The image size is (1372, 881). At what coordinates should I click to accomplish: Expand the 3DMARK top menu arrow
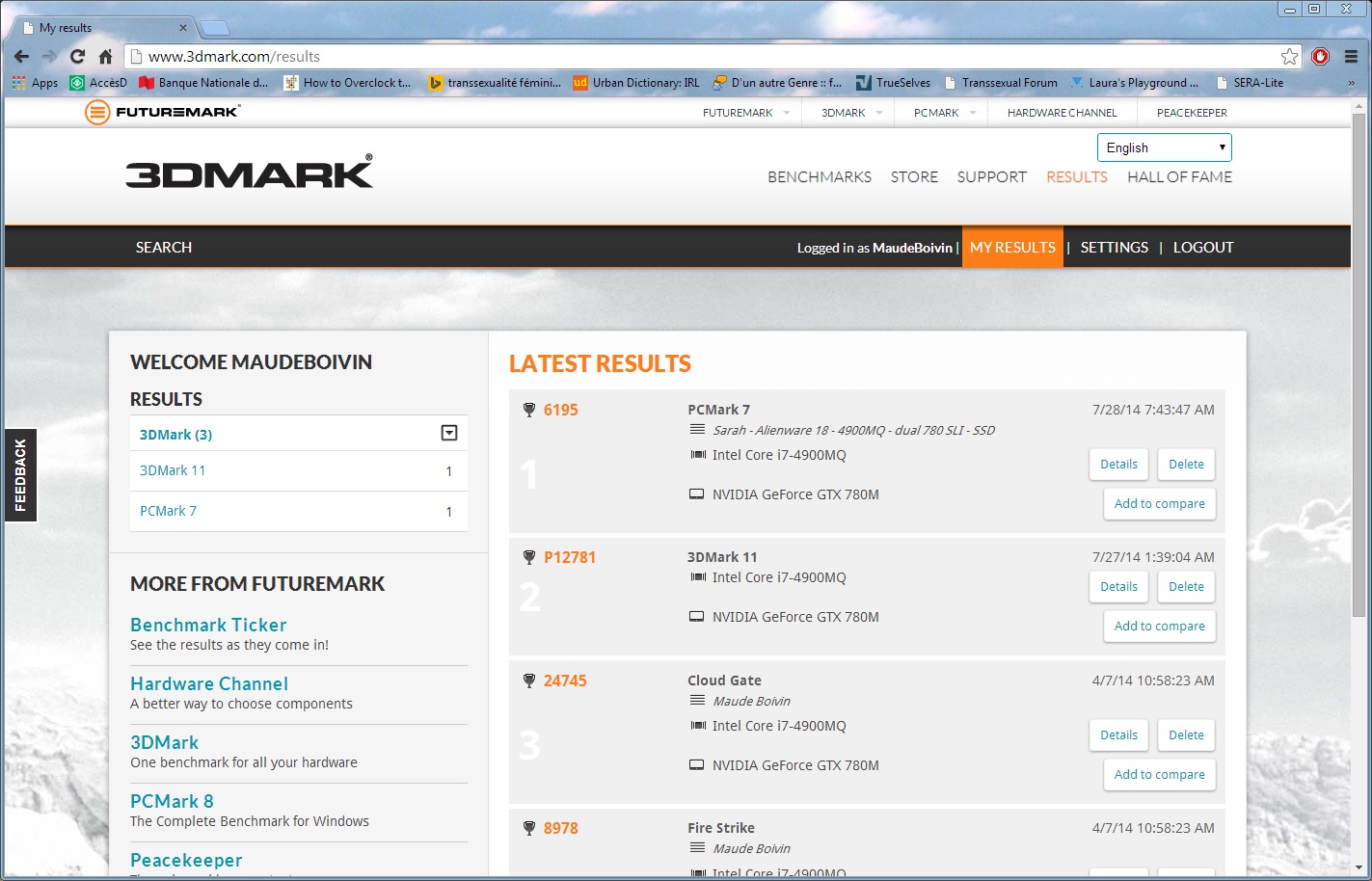point(879,113)
